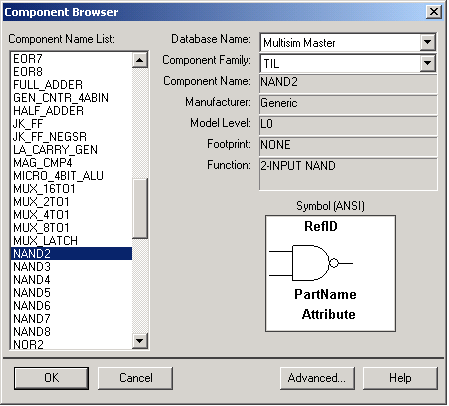Click the Footprint field showing NONE

(348, 147)
